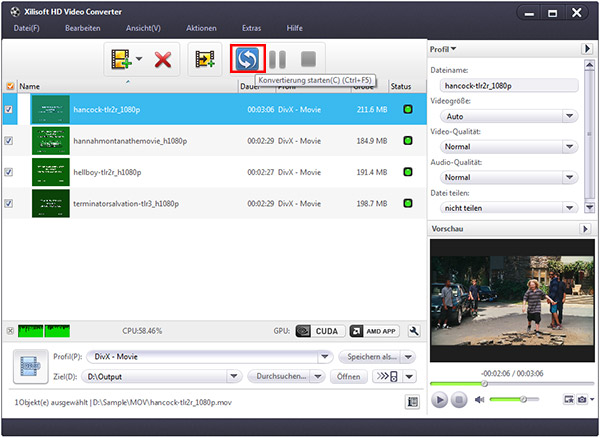Viewport: 600px width, 437px height.
Task: Toggle the select-all checkbox in Name header
Action: tap(10, 86)
